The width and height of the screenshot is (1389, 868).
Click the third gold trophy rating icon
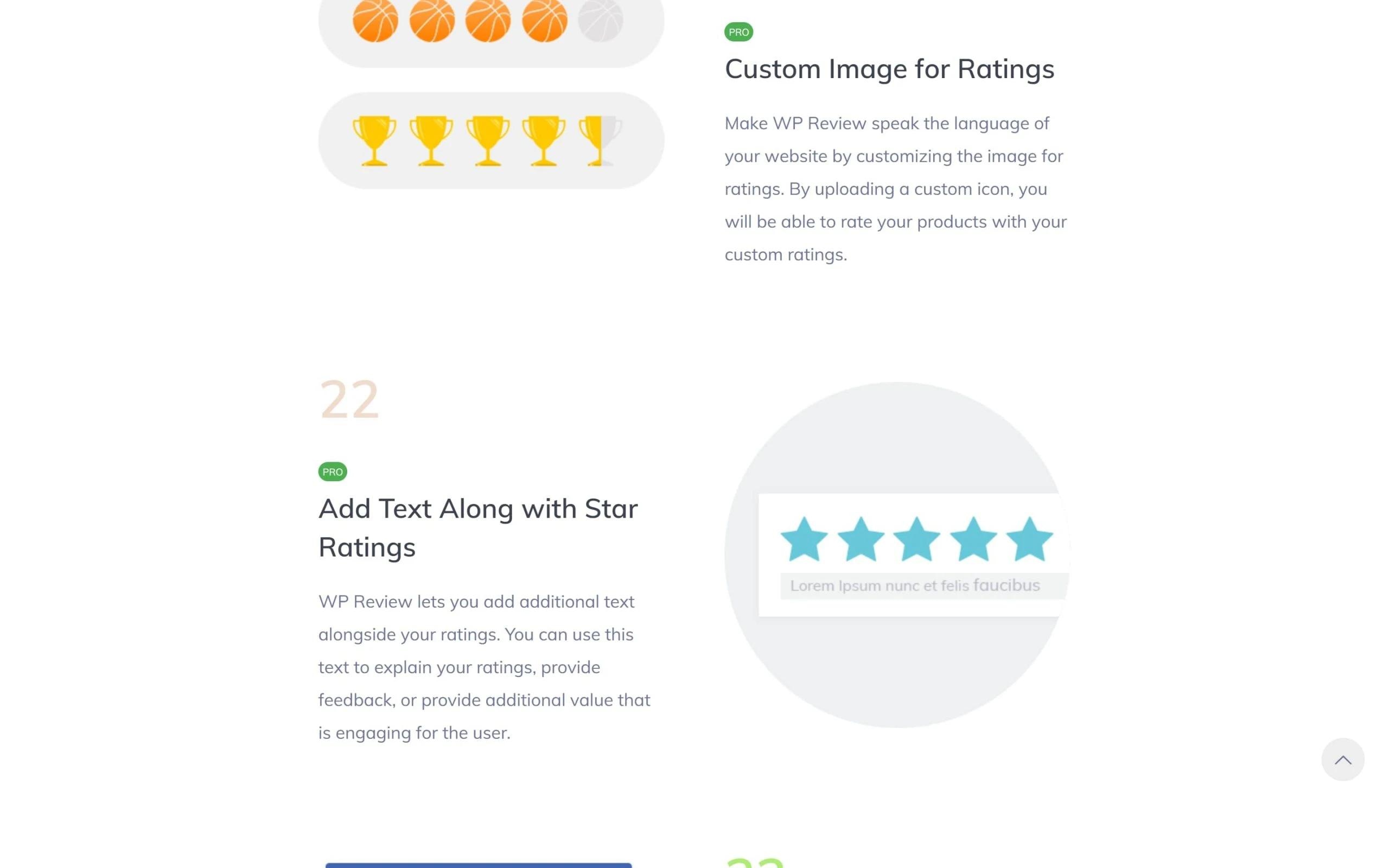487,141
